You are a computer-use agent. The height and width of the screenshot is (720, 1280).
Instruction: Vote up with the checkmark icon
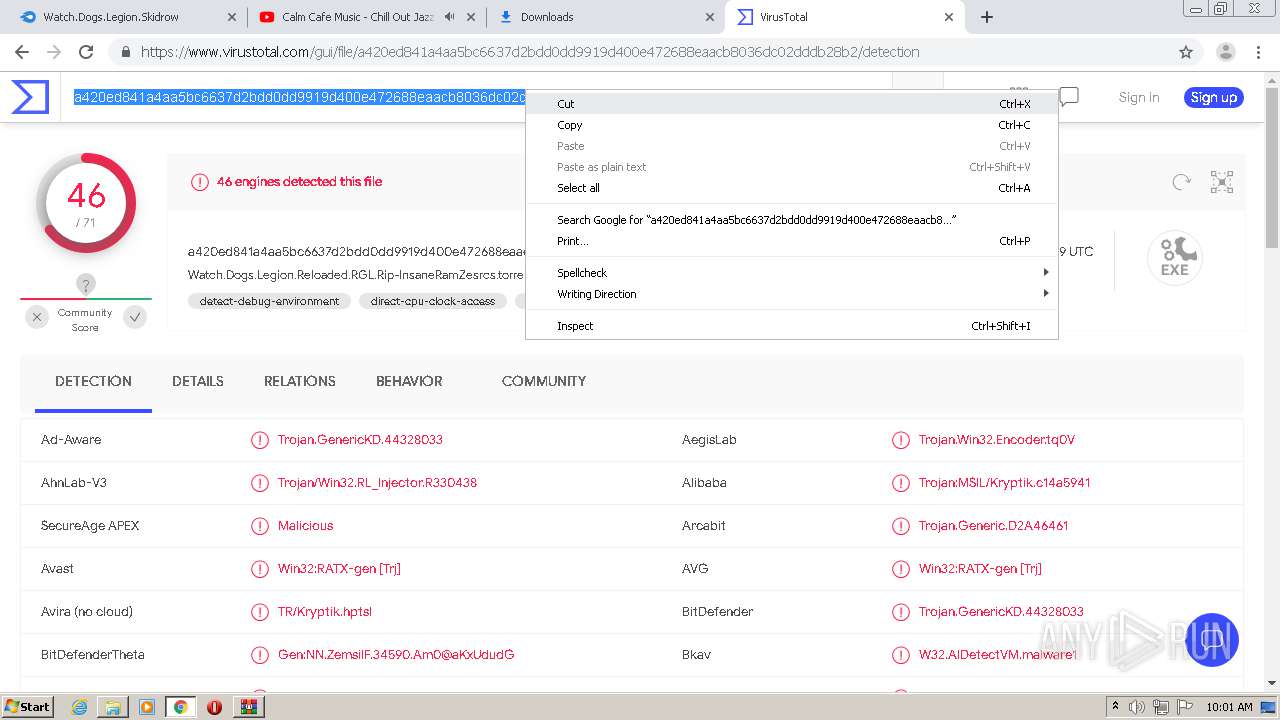click(x=135, y=317)
